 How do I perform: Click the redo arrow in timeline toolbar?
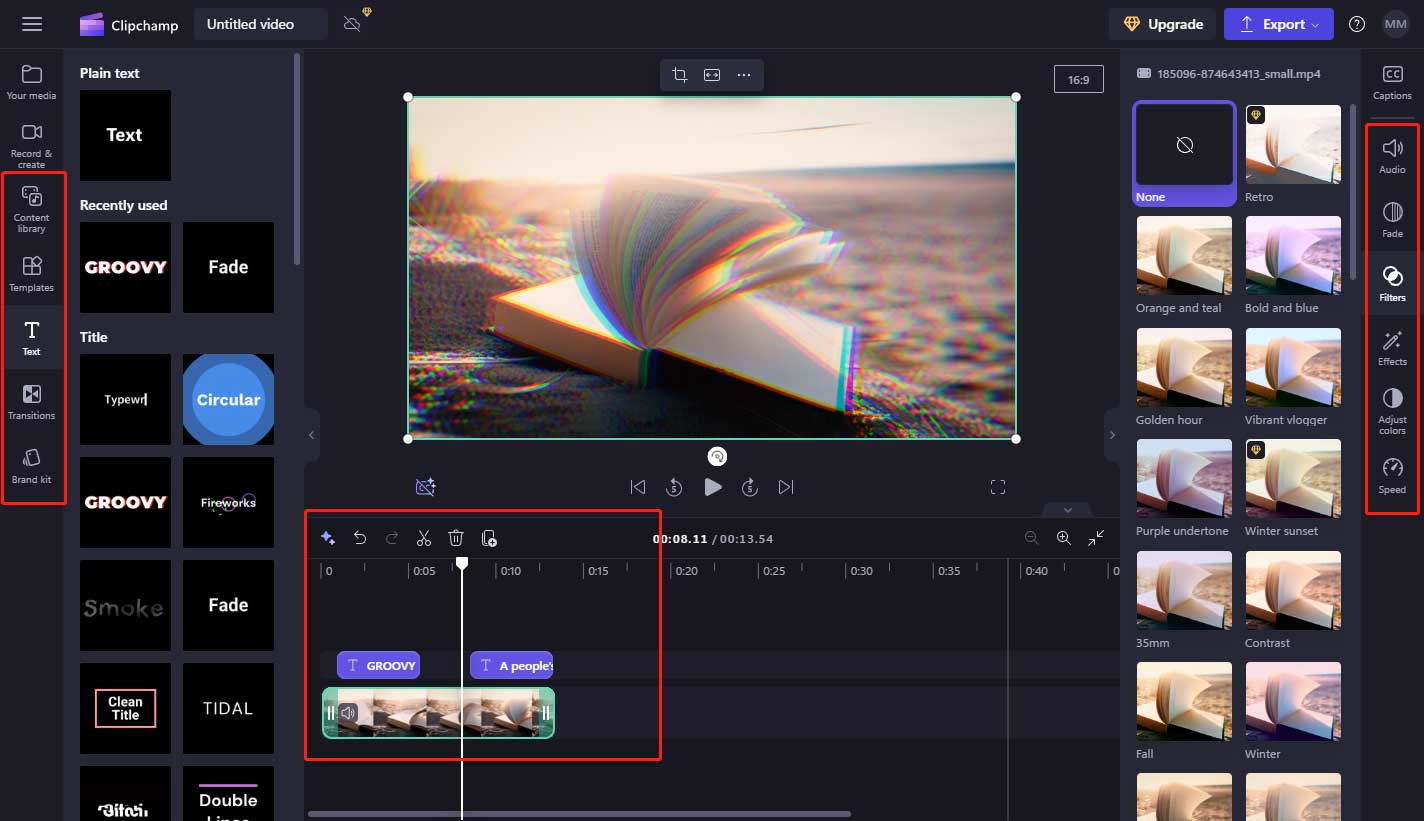(x=392, y=538)
